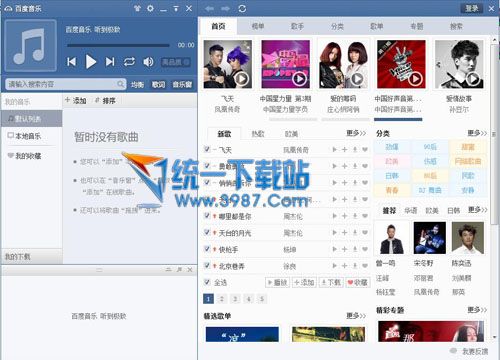Open the skin (shirt) icon in title bar
500x360 pixels.
pyautogui.click(x=137, y=8)
